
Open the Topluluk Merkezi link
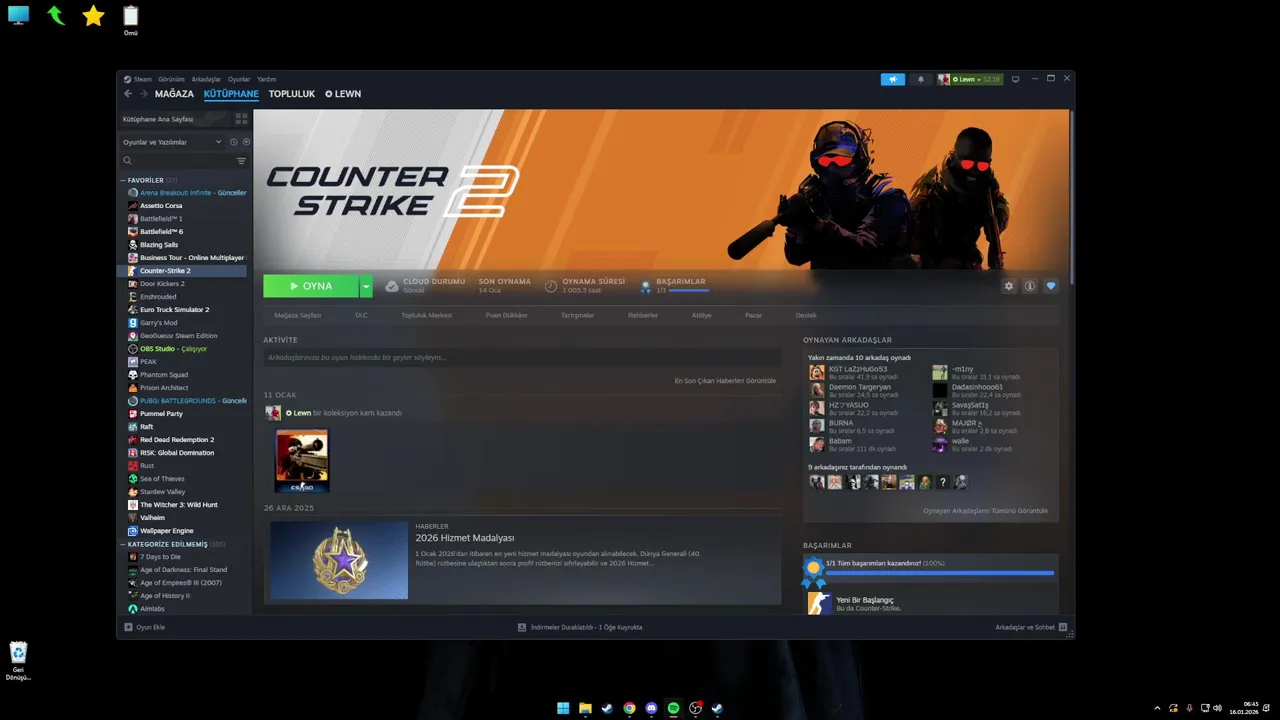pos(427,315)
